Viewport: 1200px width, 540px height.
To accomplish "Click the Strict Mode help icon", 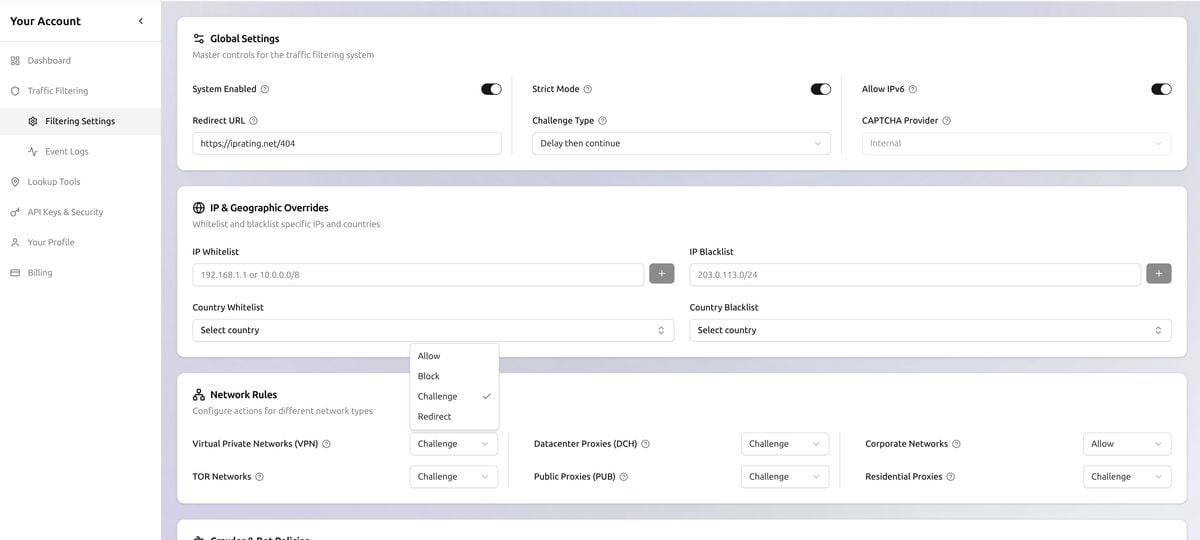I will click(x=588, y=89).
